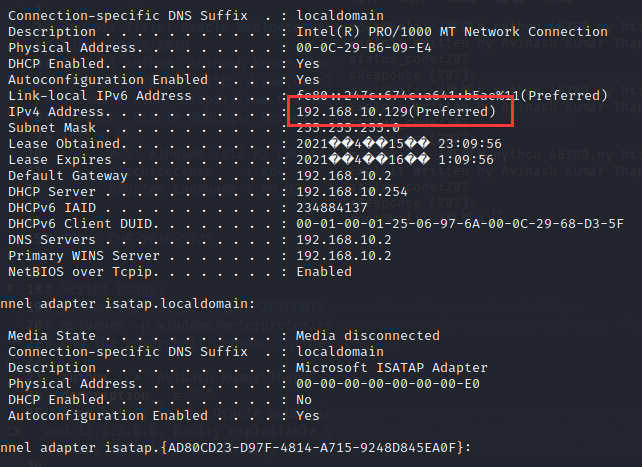Viewport: 642px width, 467px height.
Task: Click the Link-local IPv6 Address value
Action: coord(452,96)
